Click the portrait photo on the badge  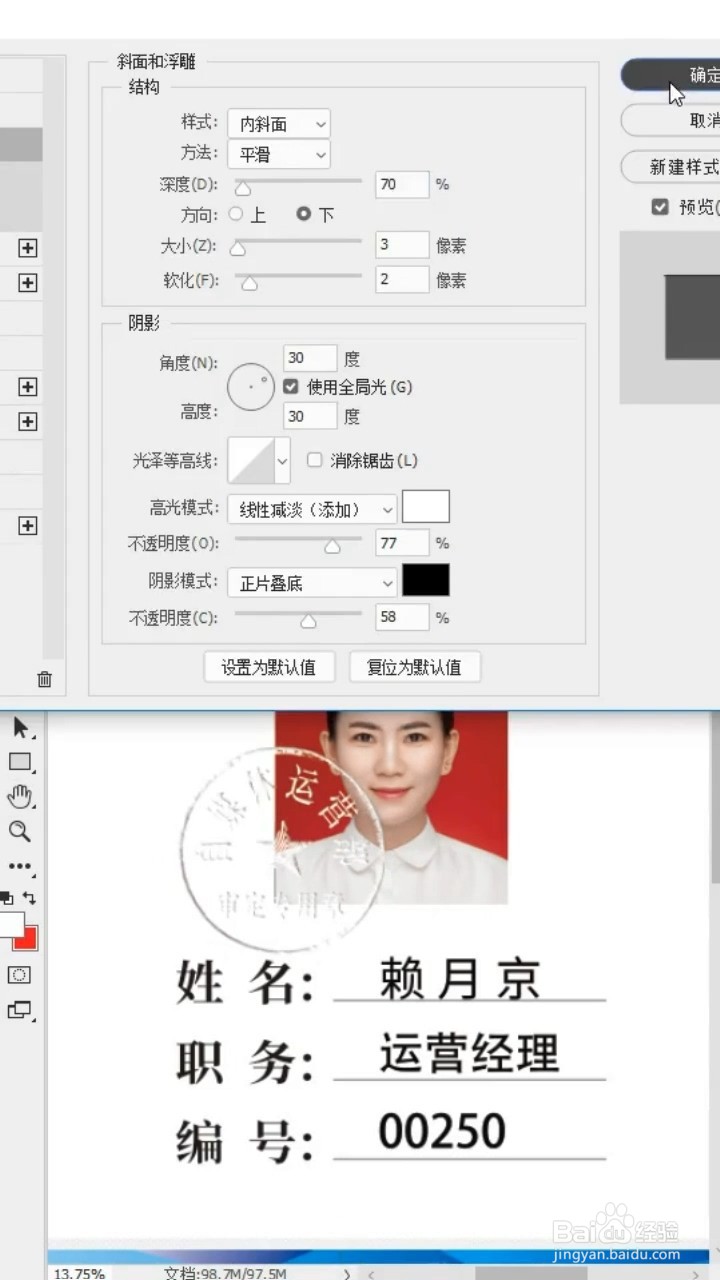(x=391, y=807)
